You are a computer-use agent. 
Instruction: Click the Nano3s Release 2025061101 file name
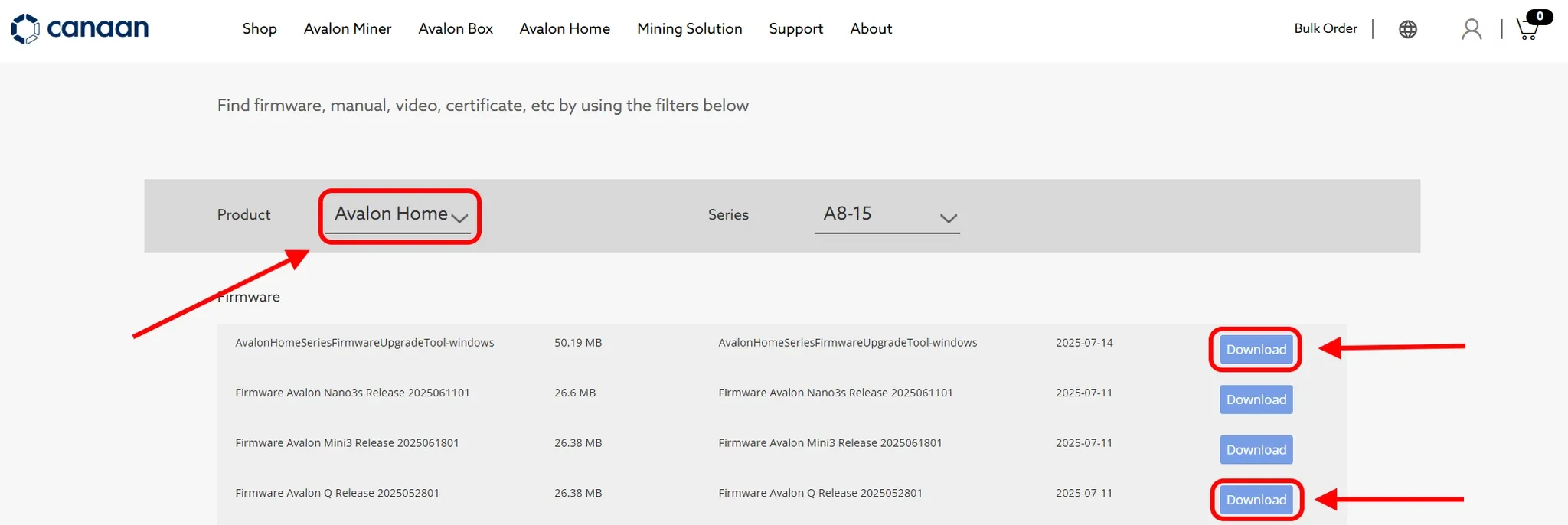click(x=352, y=393)
